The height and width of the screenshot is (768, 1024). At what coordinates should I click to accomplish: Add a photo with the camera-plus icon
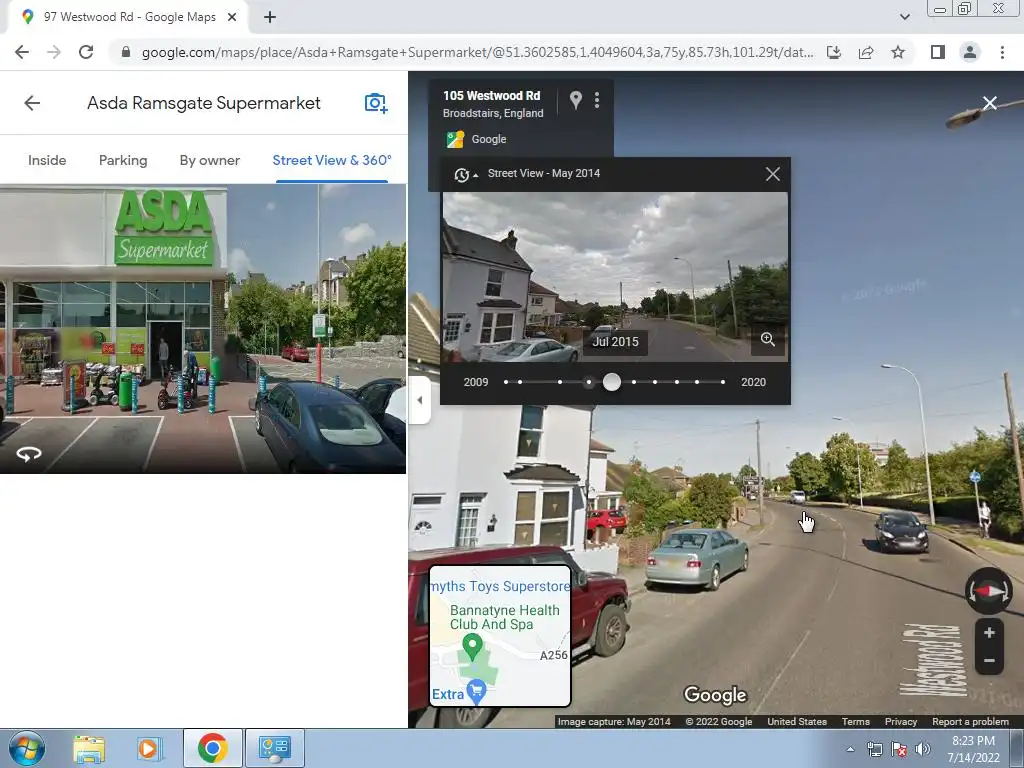point(376,103)
